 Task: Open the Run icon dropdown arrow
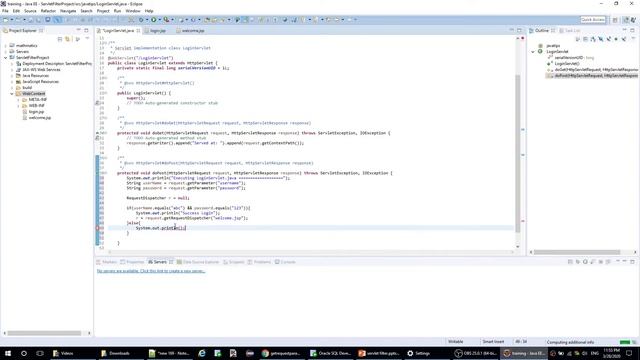point(160,20)
